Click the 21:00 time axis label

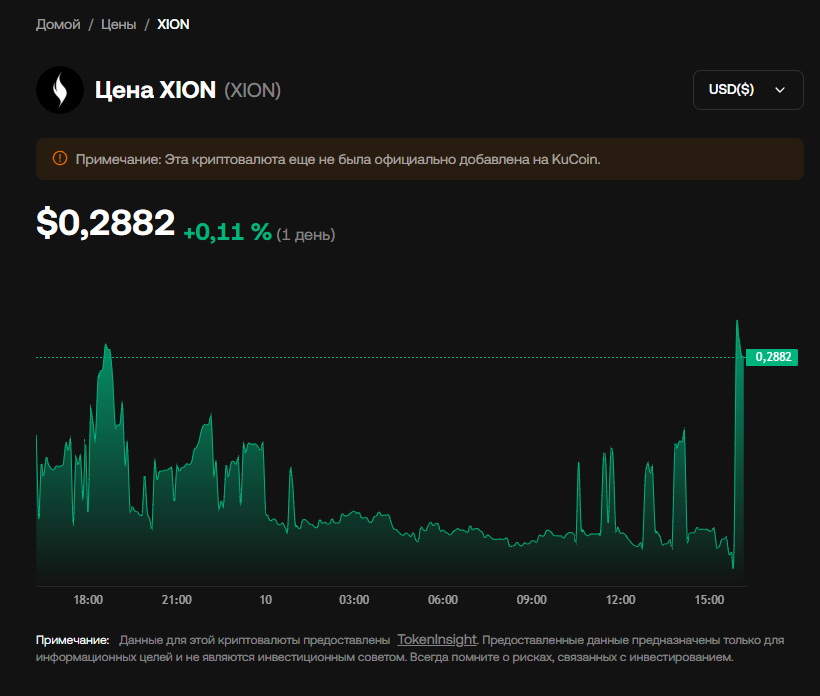coord(177,600)
